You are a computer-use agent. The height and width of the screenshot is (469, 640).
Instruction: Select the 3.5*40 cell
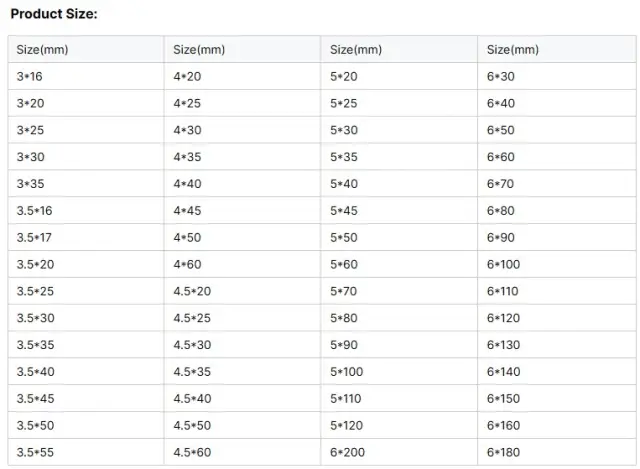tap(86, 371)
